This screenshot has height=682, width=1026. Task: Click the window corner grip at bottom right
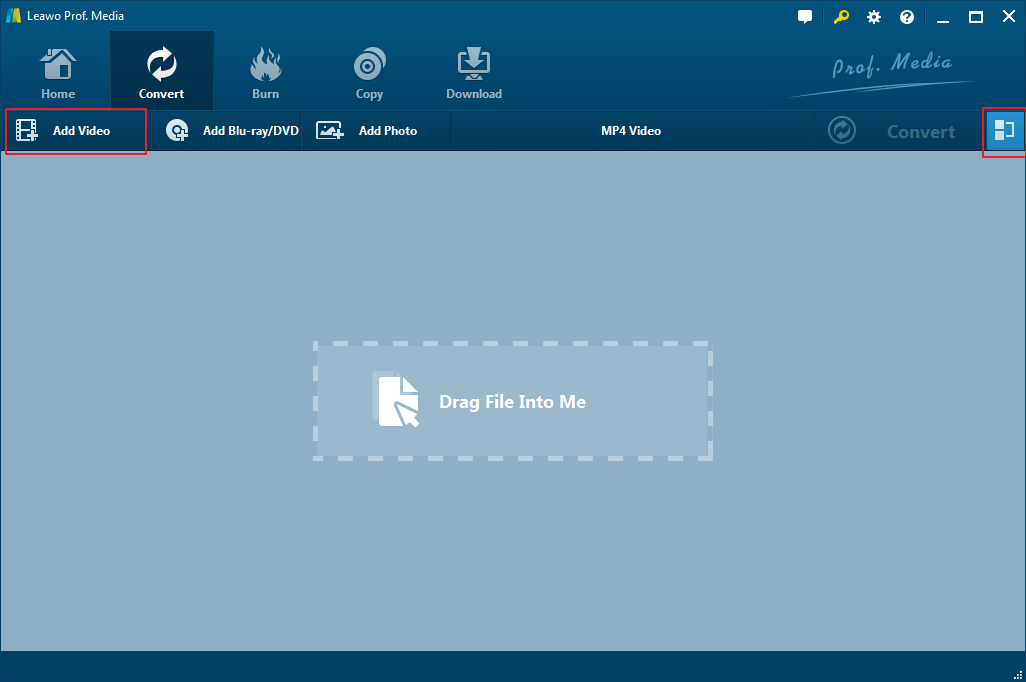[1018, 675]
